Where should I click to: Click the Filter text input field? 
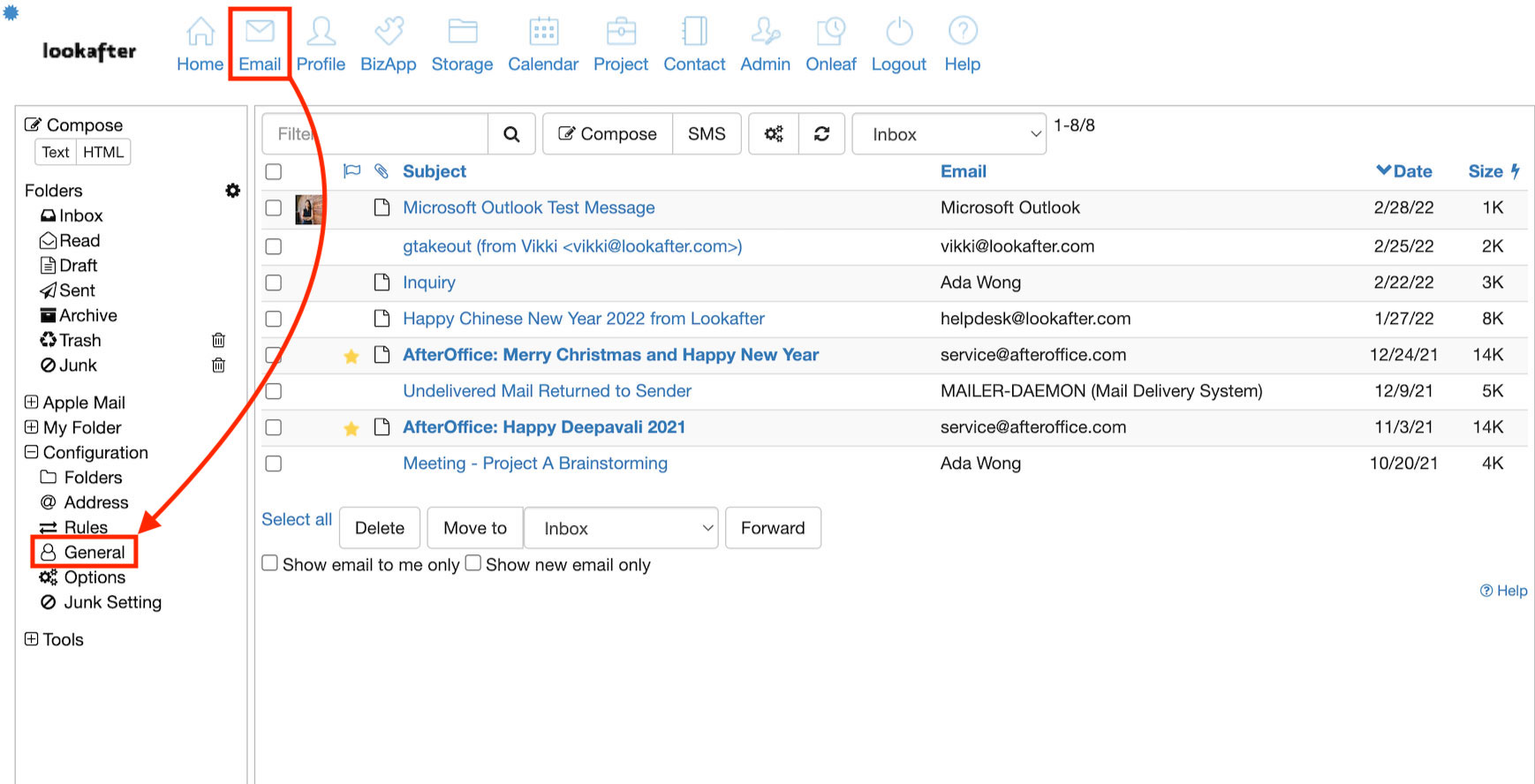click(x=375, y=134)
